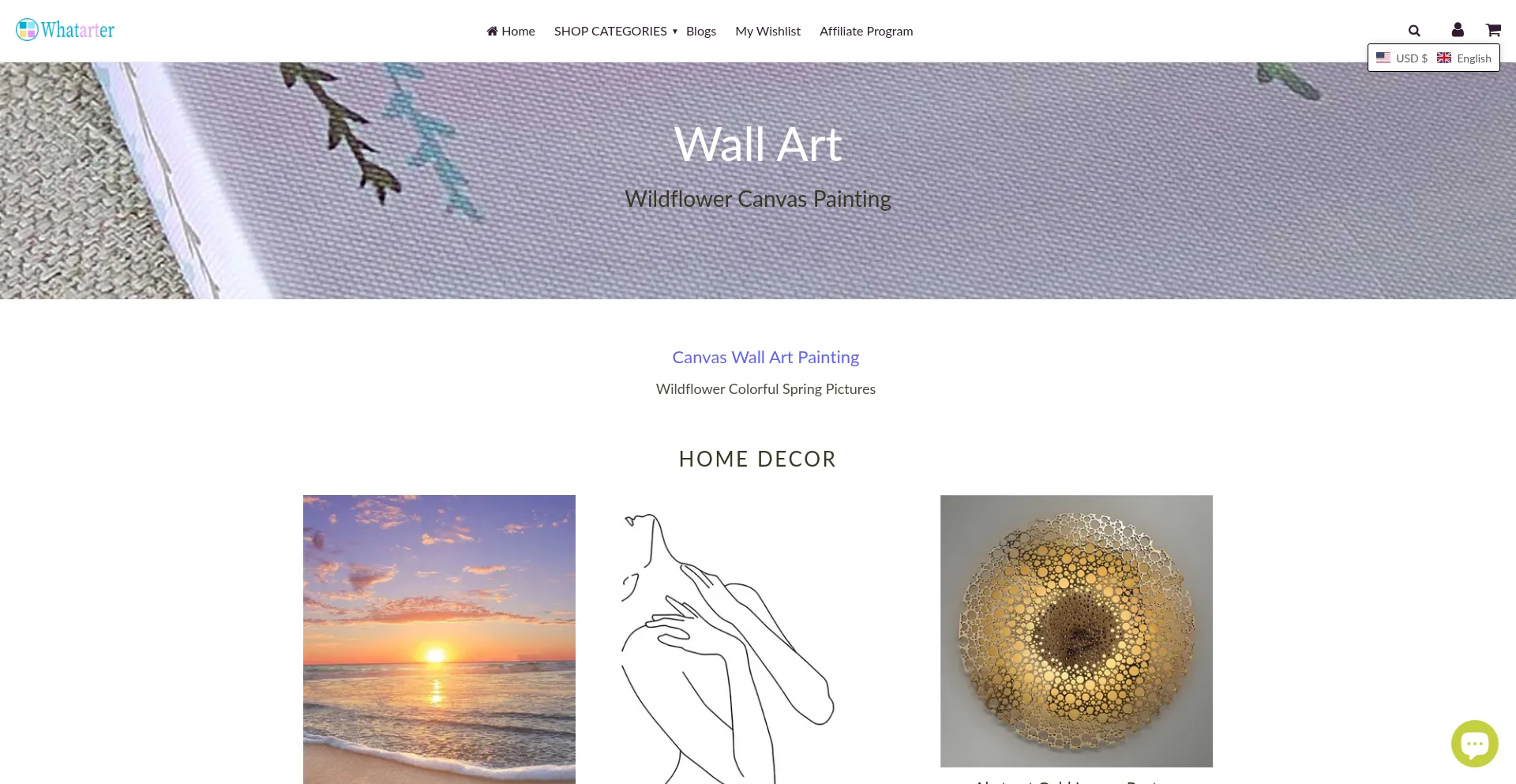Open the user account icon
This screenshot has height=784, width=1516.
click(x=1458, y=30)
